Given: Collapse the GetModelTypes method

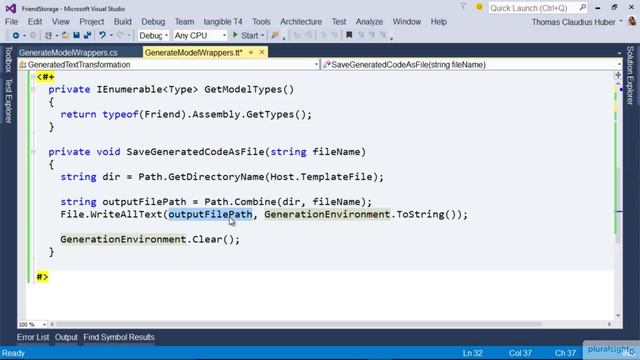Looking at the screenshot, I should coord(33,89).
